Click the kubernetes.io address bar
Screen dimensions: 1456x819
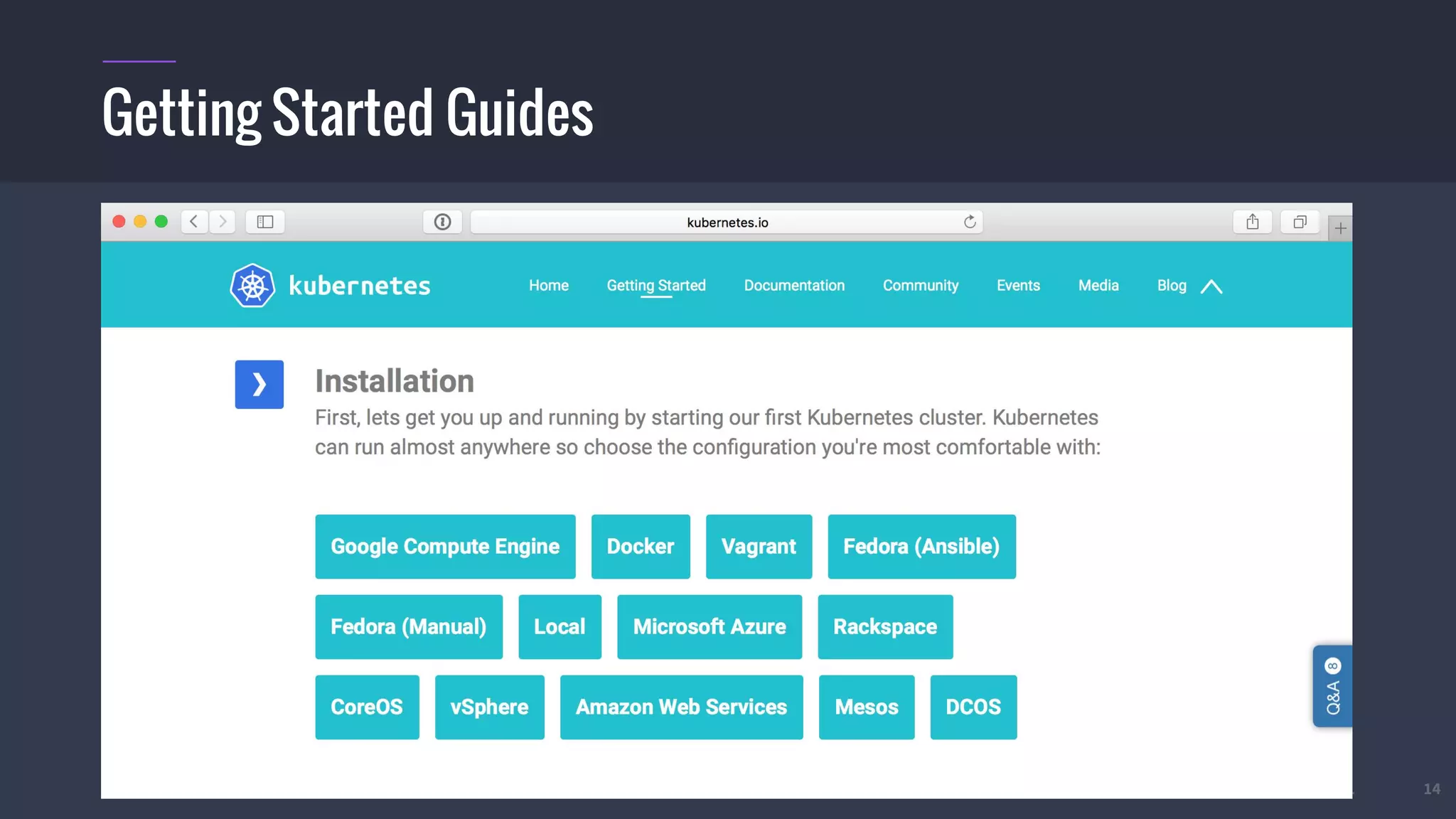[x=727, y=223]
